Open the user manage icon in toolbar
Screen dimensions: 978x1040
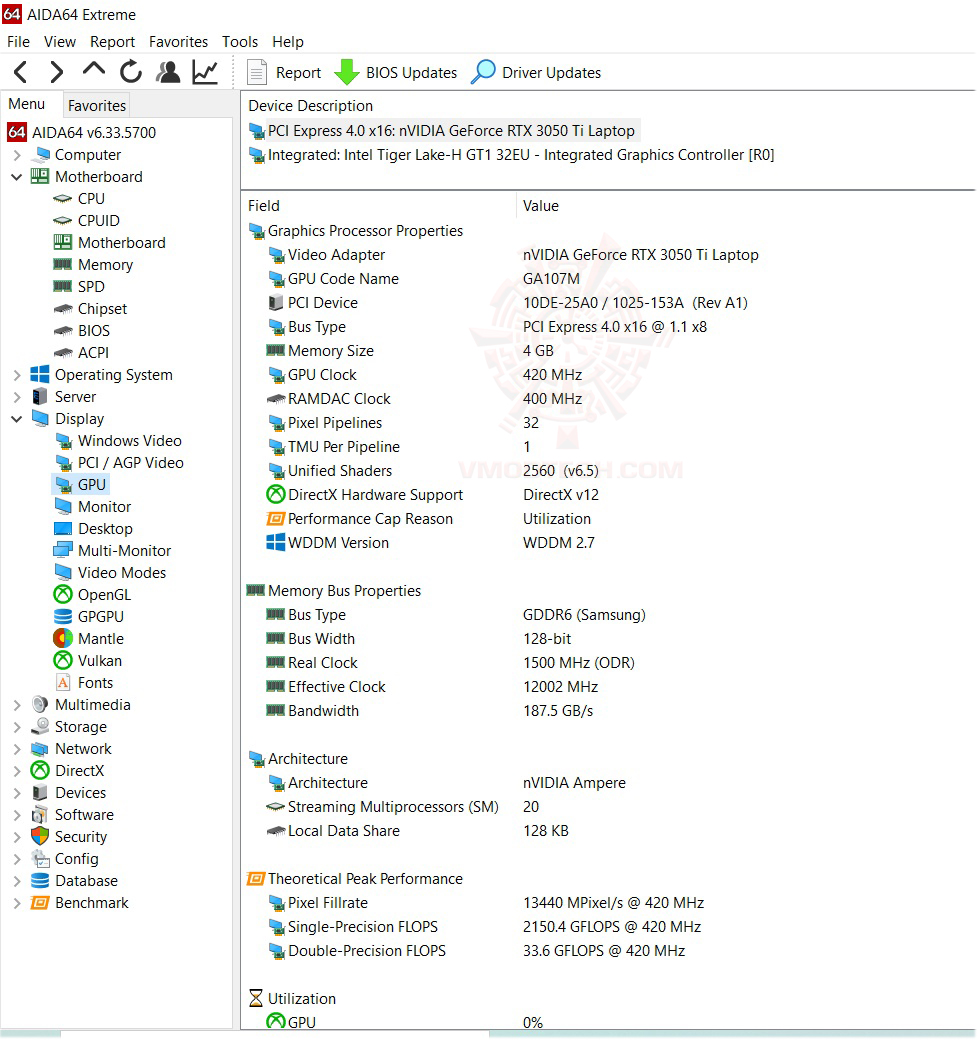point(168,72)
